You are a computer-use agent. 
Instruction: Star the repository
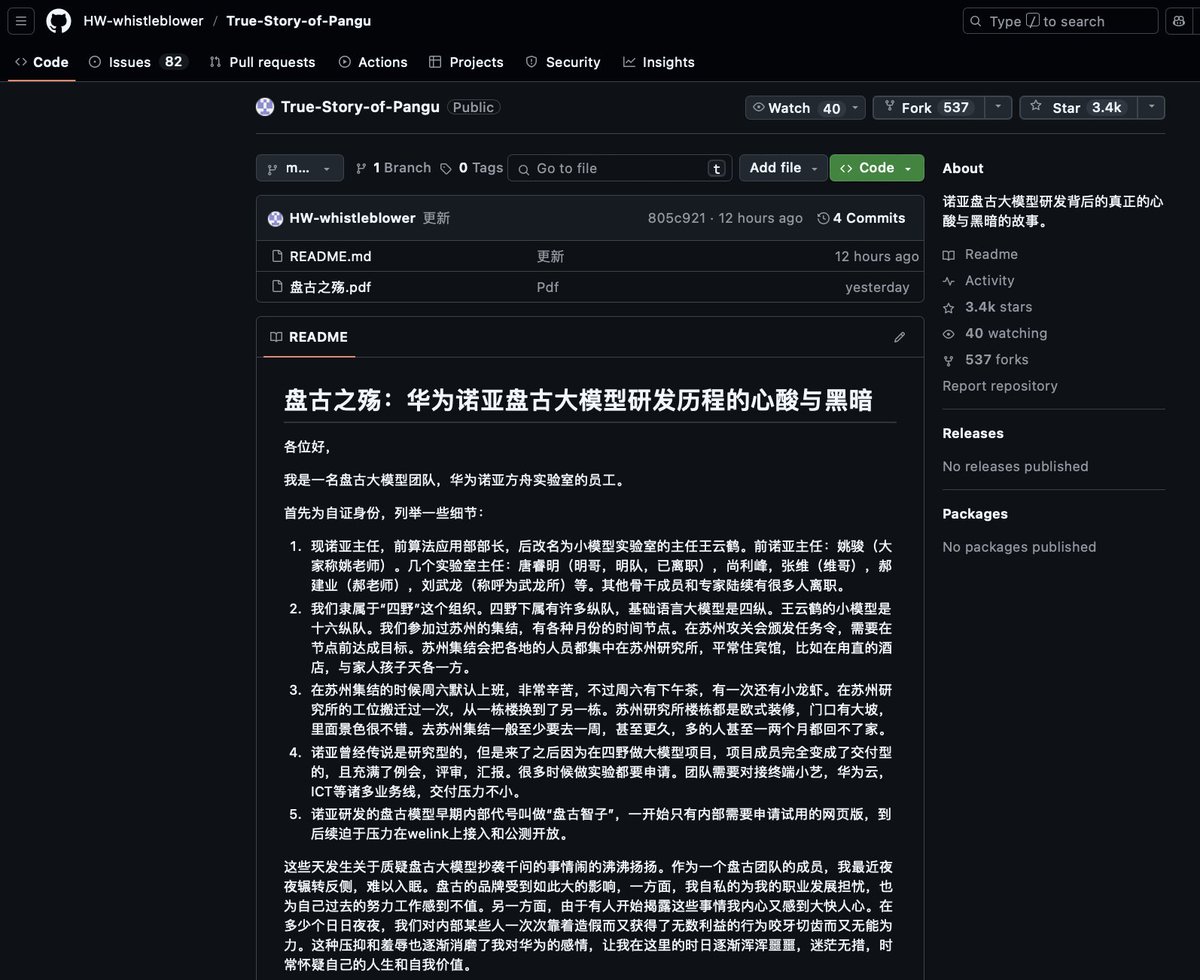[1076, 108]
